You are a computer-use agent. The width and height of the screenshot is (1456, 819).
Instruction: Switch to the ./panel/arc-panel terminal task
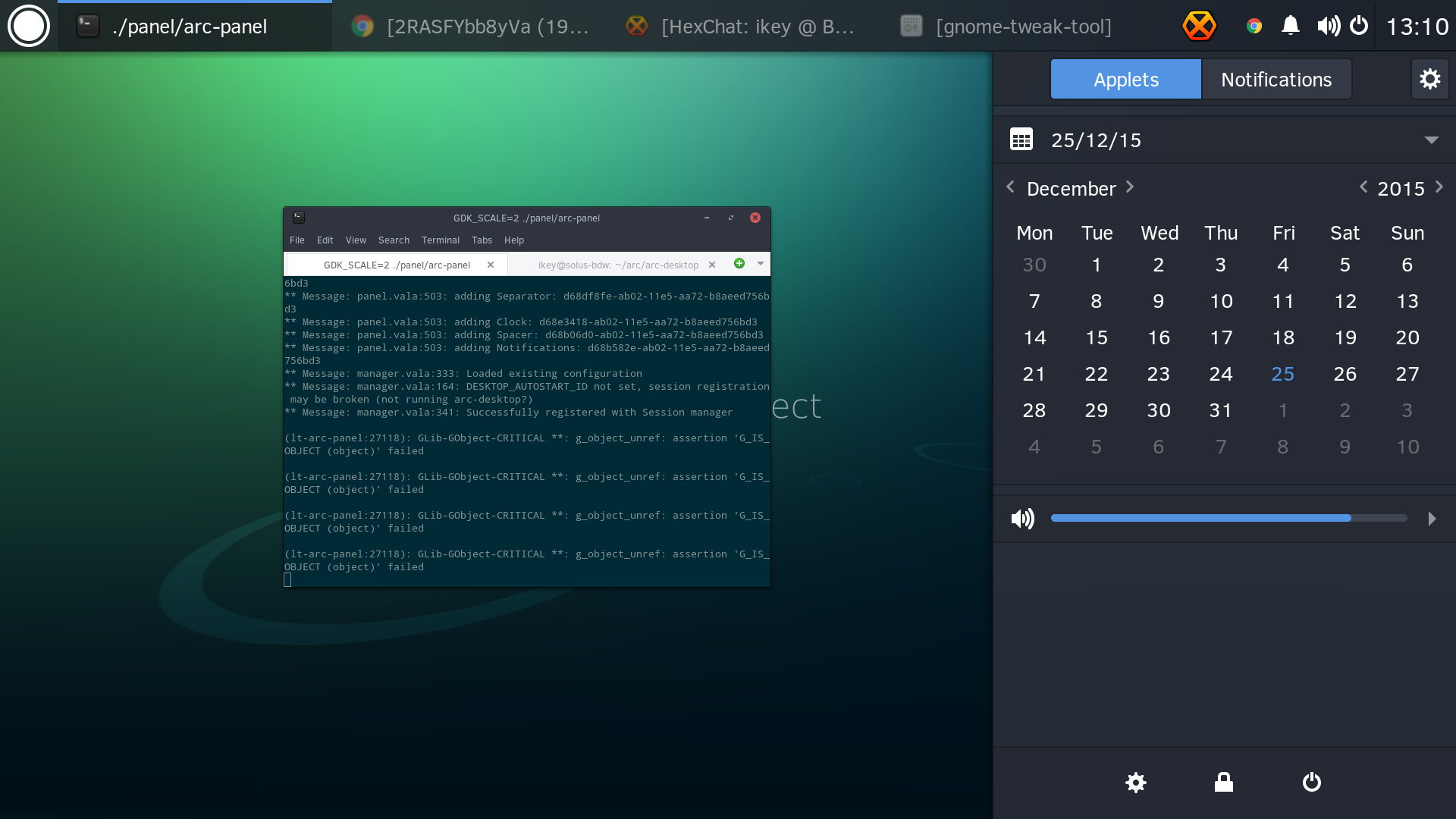click(195, 27)
